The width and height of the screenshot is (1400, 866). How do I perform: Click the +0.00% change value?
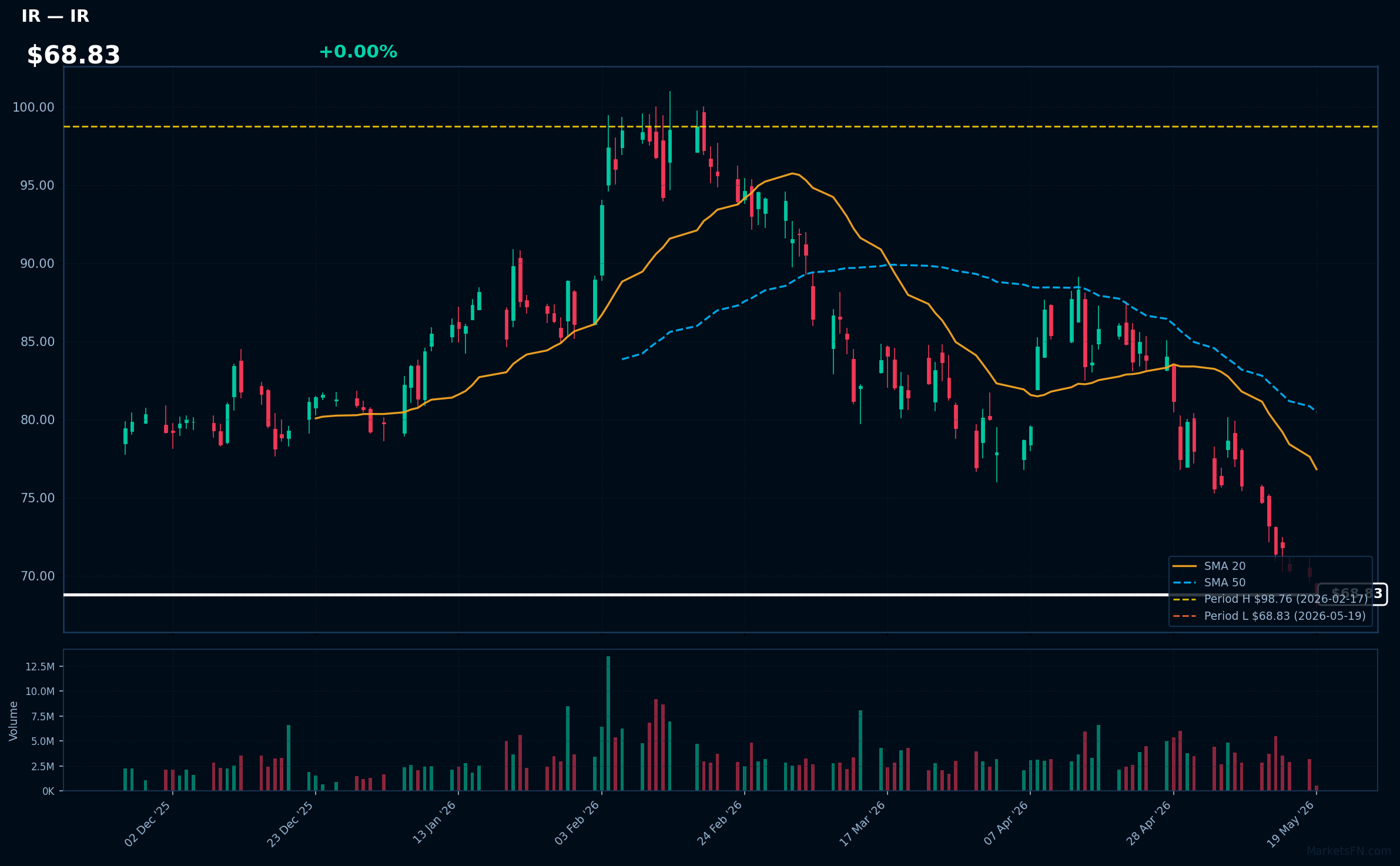(x=358, y=52)
